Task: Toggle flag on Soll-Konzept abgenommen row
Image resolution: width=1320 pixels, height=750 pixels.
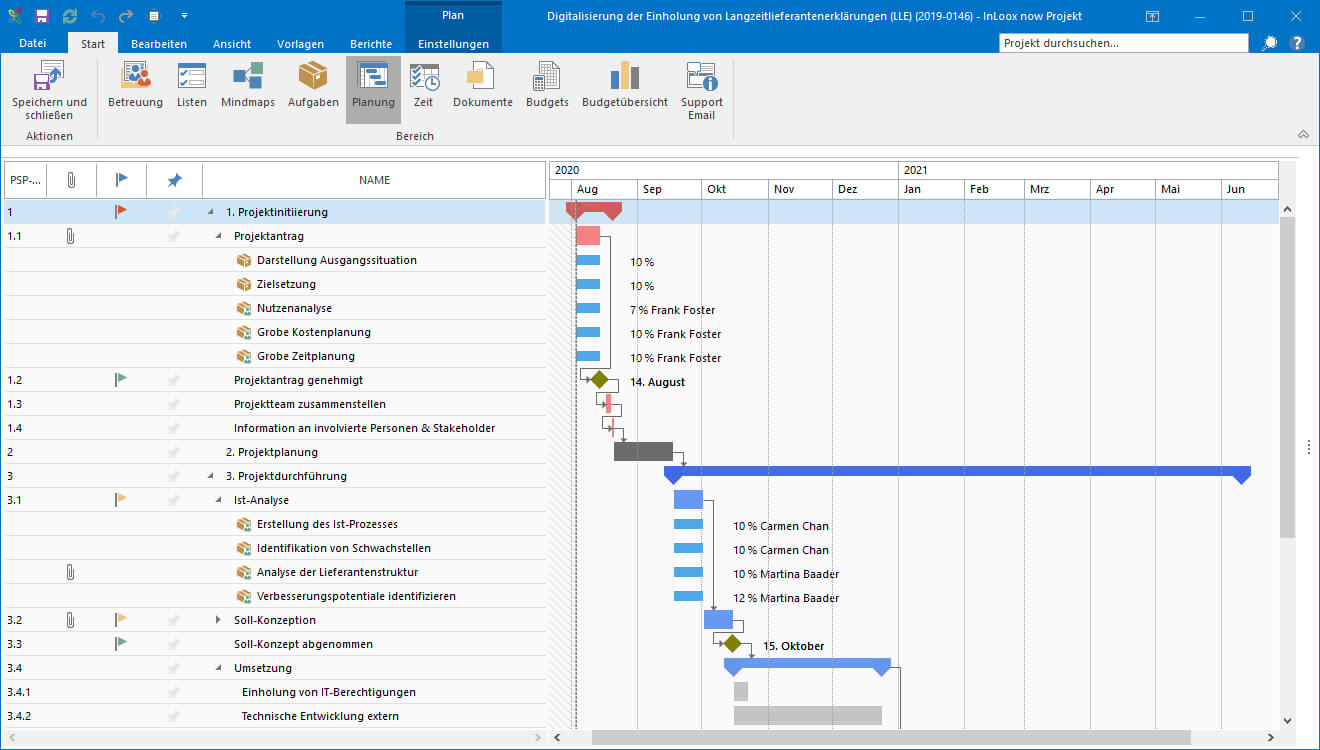Action: (121, 644)
